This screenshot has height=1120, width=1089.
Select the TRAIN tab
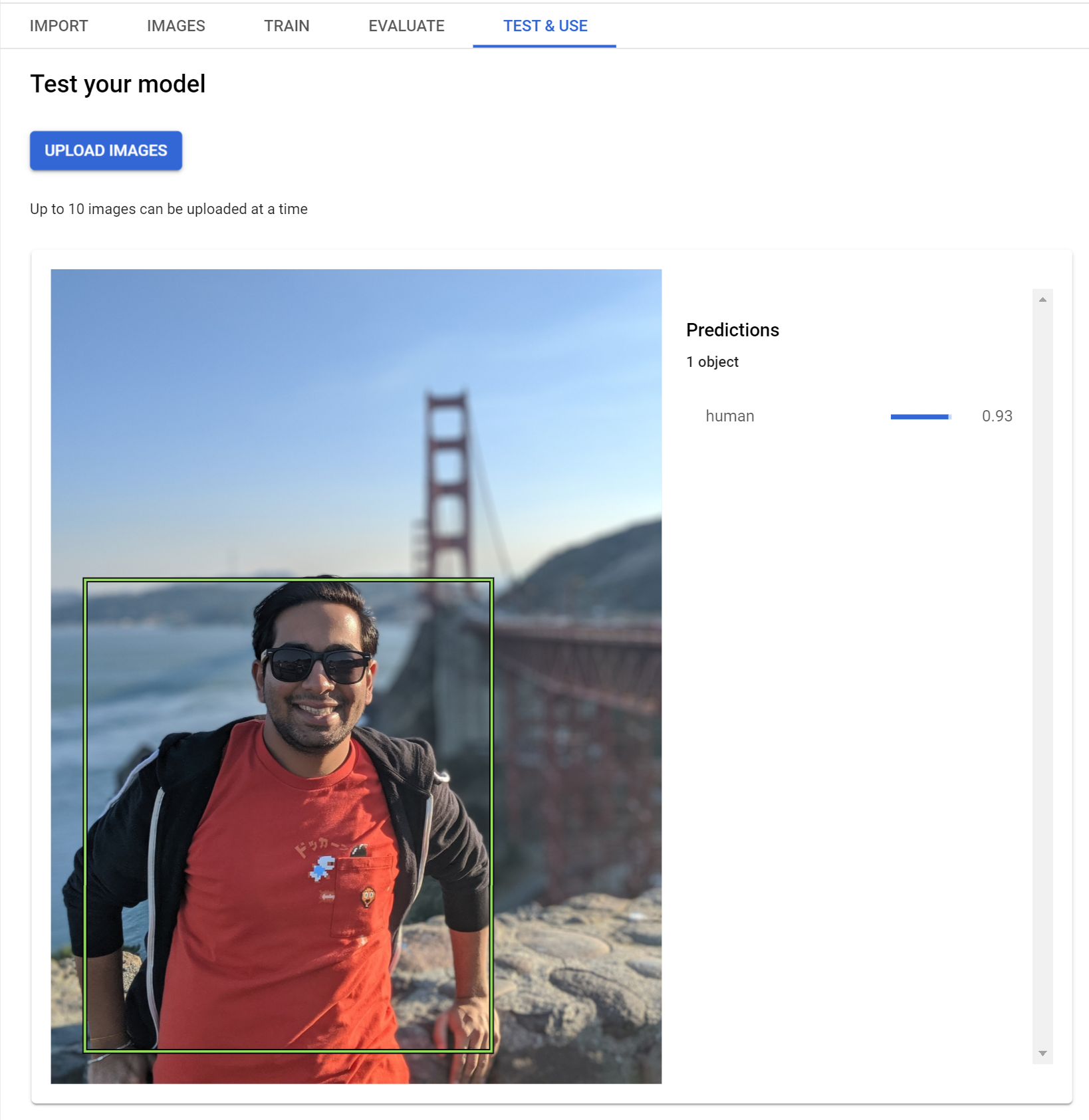(287, 26)
